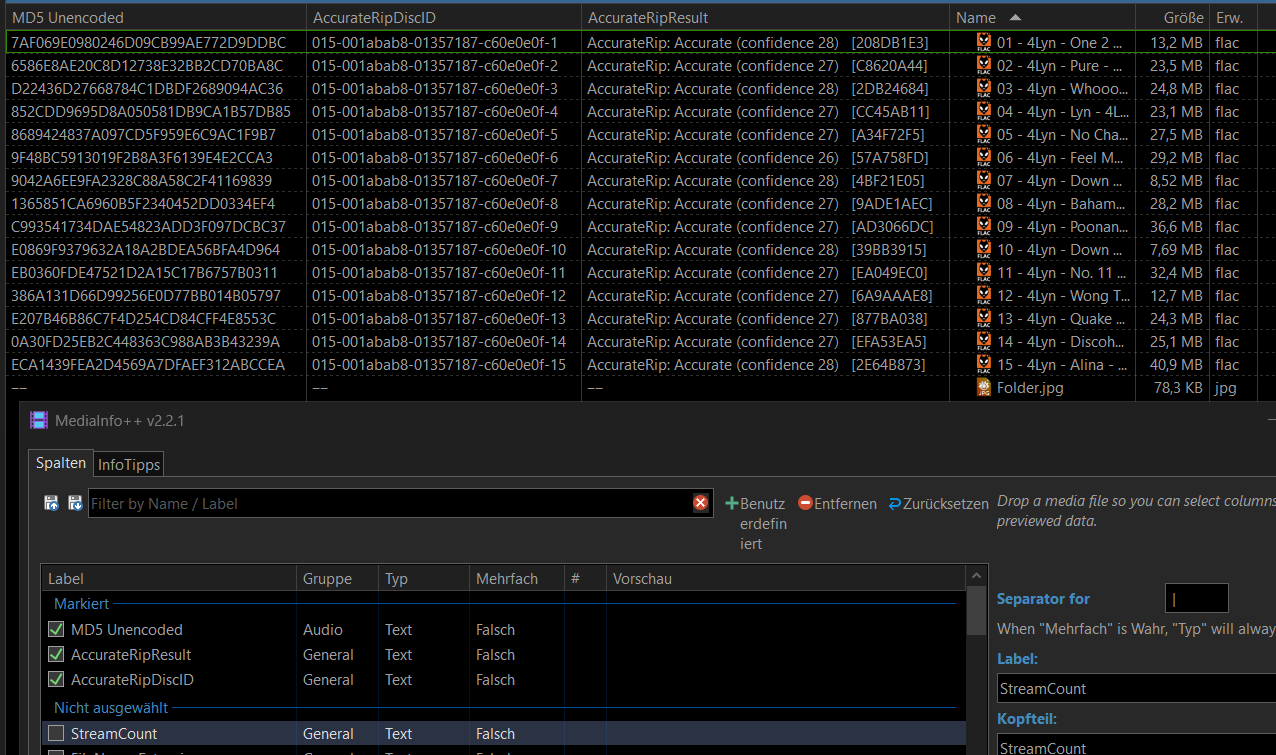Collapse the Nicht ausgewählt group header
The height and width of the screenshot is (755, 1276).
tap(110, 708)
